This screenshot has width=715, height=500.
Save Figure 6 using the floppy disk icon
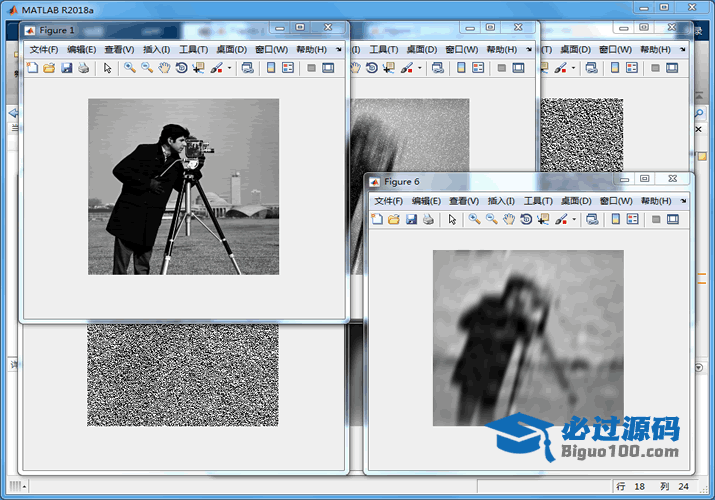411,220
